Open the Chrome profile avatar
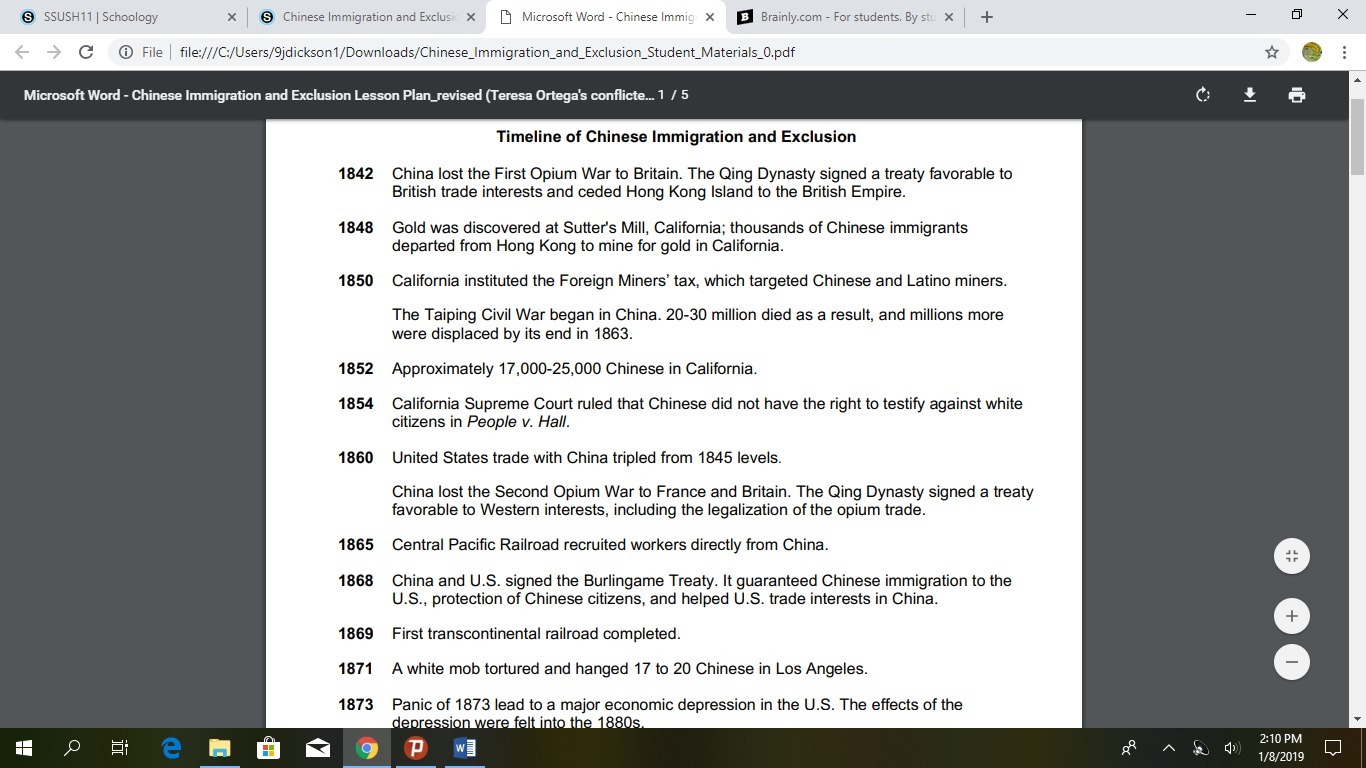The height and width of the screenshot is (768, 1366). pos(1312,52)
